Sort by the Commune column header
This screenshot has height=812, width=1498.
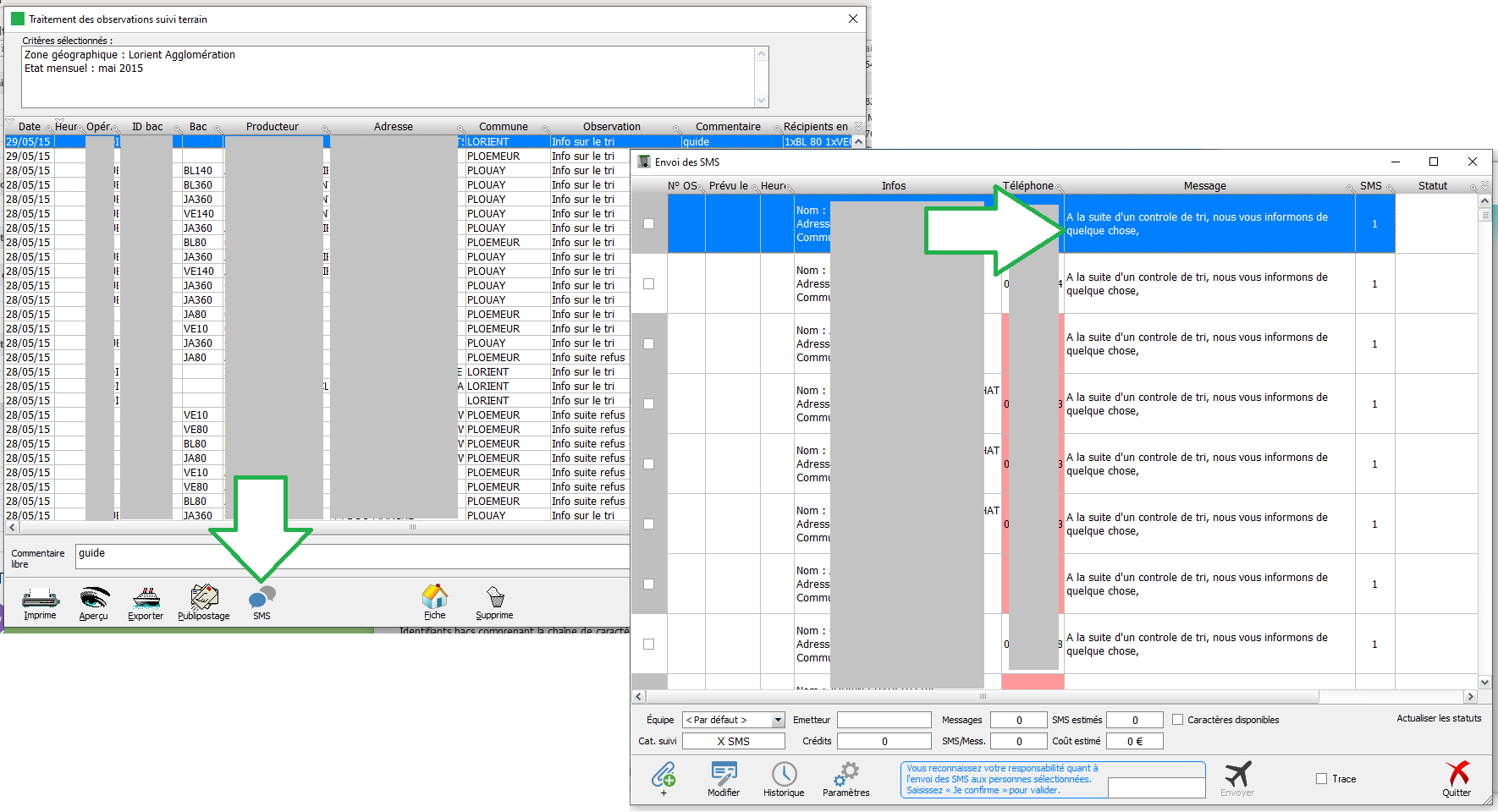(503, 127)
